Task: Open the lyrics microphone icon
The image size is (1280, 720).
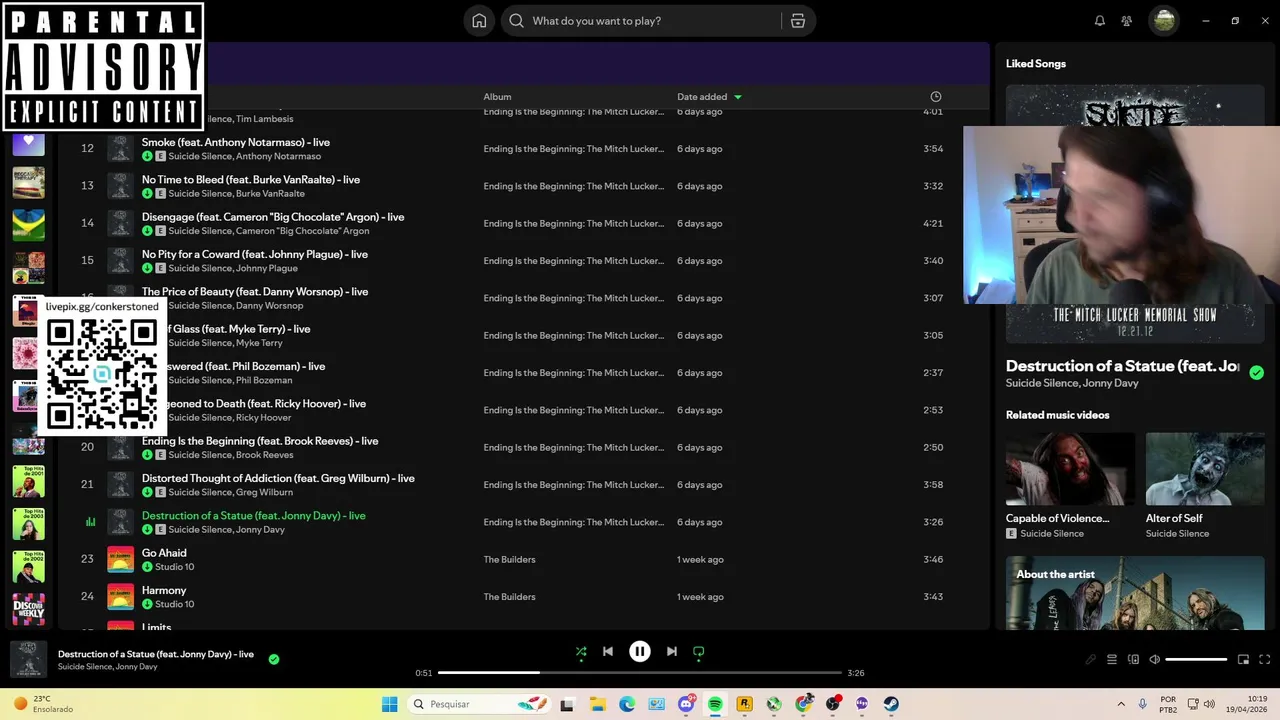Action: click(1091, 660)
